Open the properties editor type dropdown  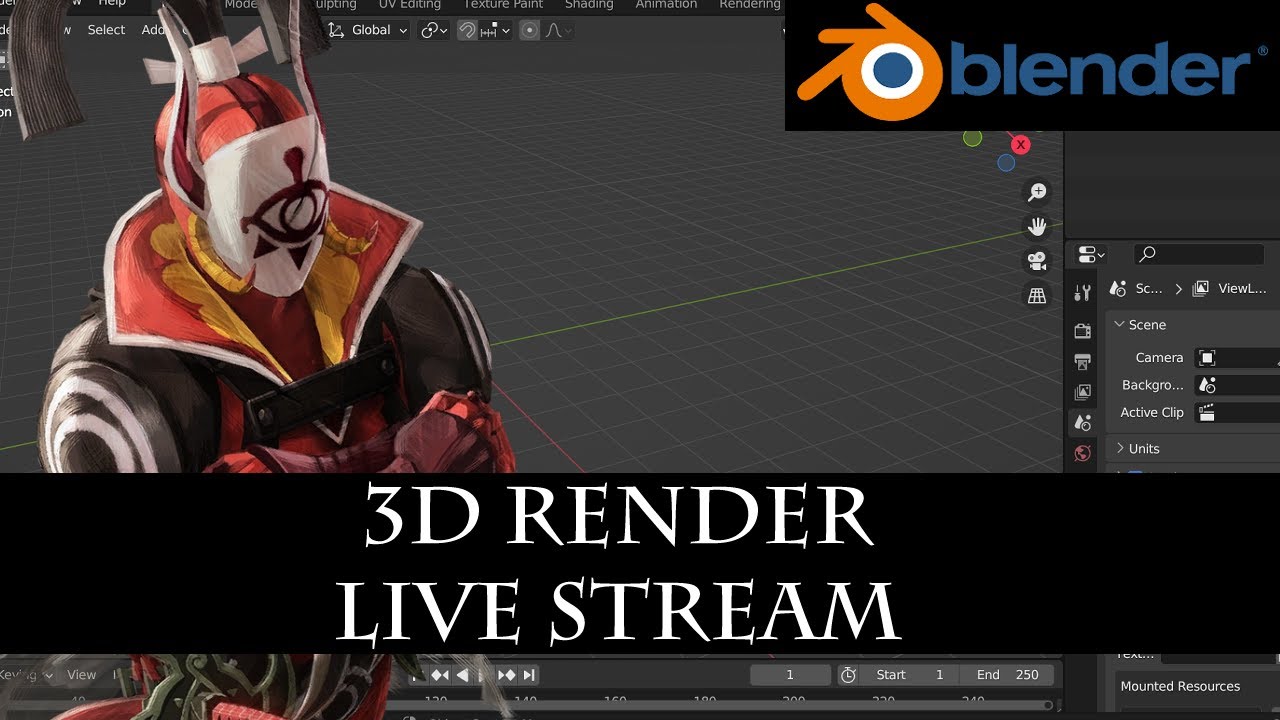pyautogui.click(x=1091, y=255)
